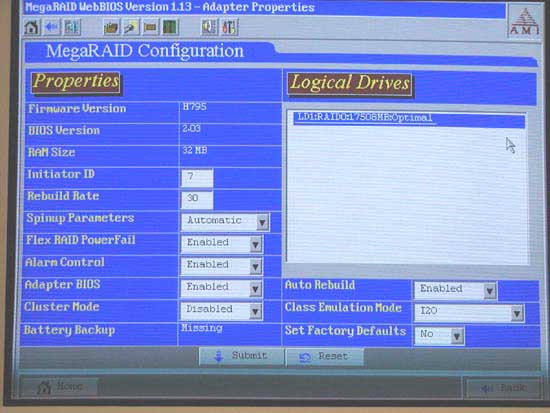Image resolution: width=550 pixels, height=413 pixels.
Task: Click the brown folder toolbar icon
Action: pos(111,27)
